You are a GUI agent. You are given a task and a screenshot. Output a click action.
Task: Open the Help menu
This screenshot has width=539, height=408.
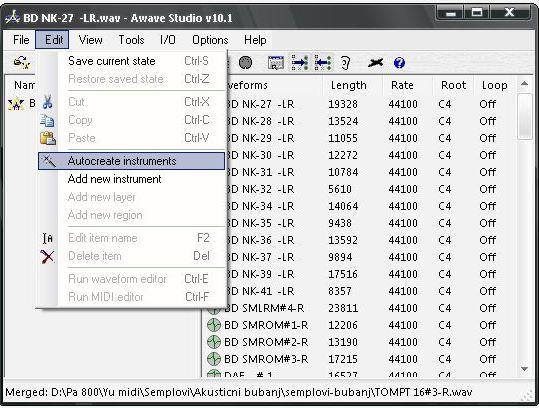[x=255, y=40]
